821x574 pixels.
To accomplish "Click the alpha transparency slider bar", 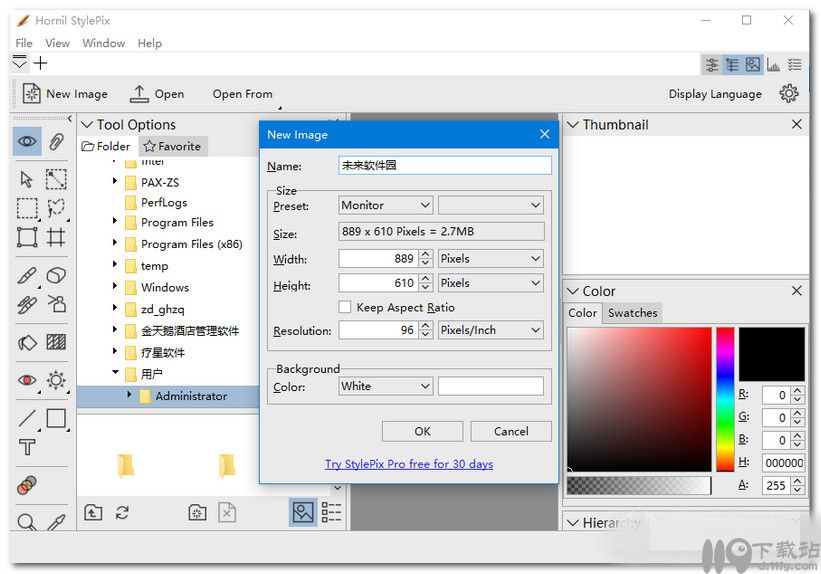I will coord(639,485).
